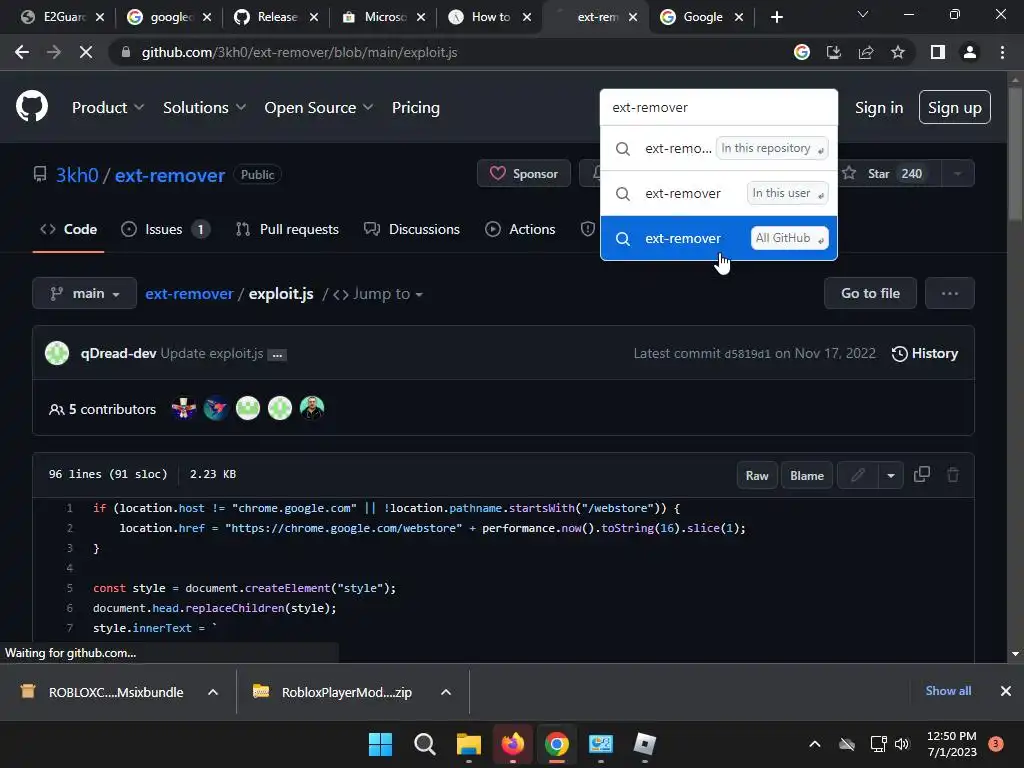Screen dimensions: 1024x768
Task: Expand Open Source menu
Action: tap(319, 107)
